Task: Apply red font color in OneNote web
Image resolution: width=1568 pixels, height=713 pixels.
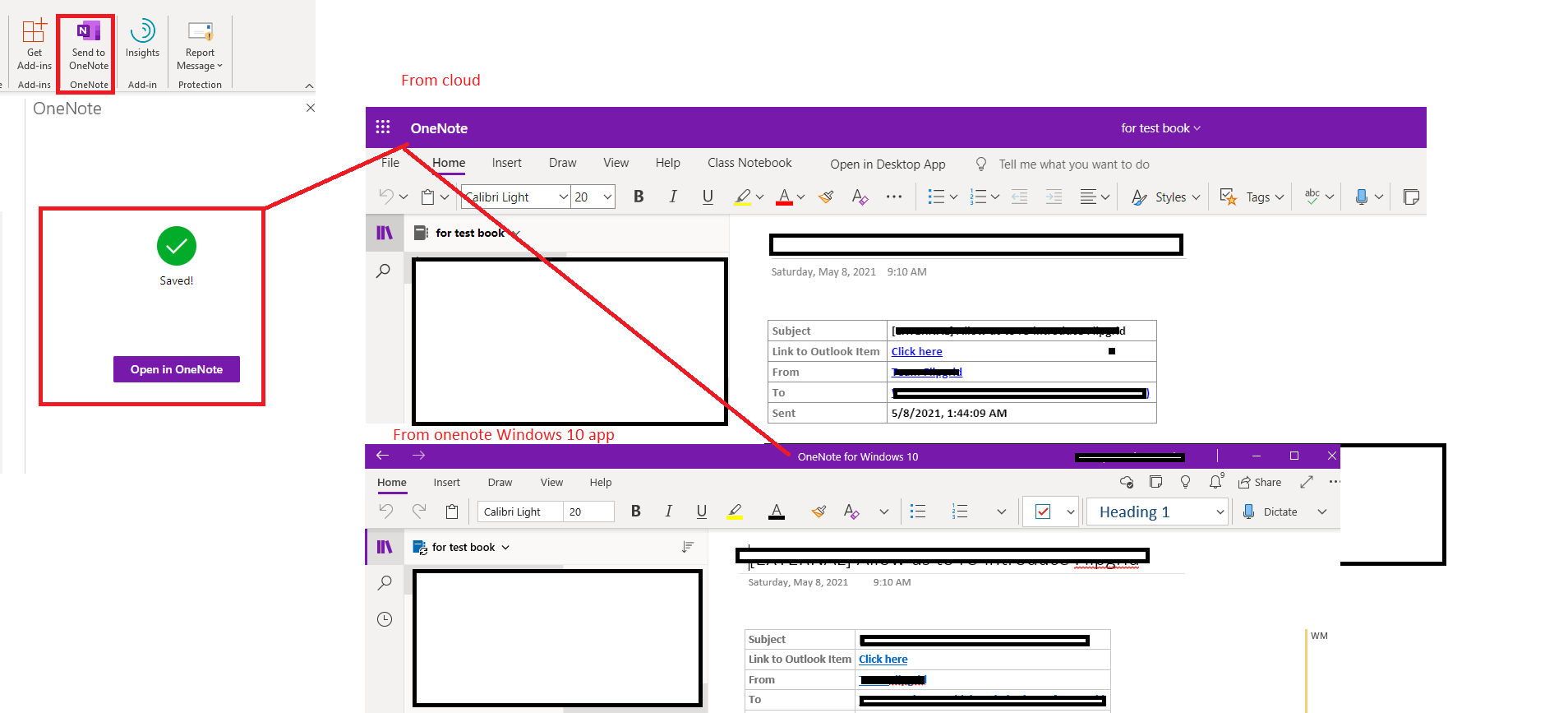Action: pyautogui.click(x=784, y=197)
